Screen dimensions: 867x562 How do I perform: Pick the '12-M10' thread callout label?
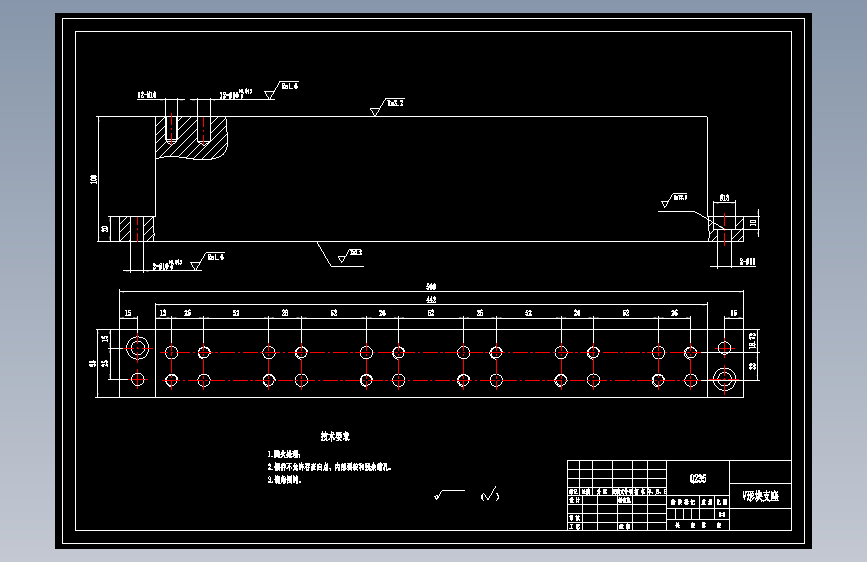(x=147, y=95)
